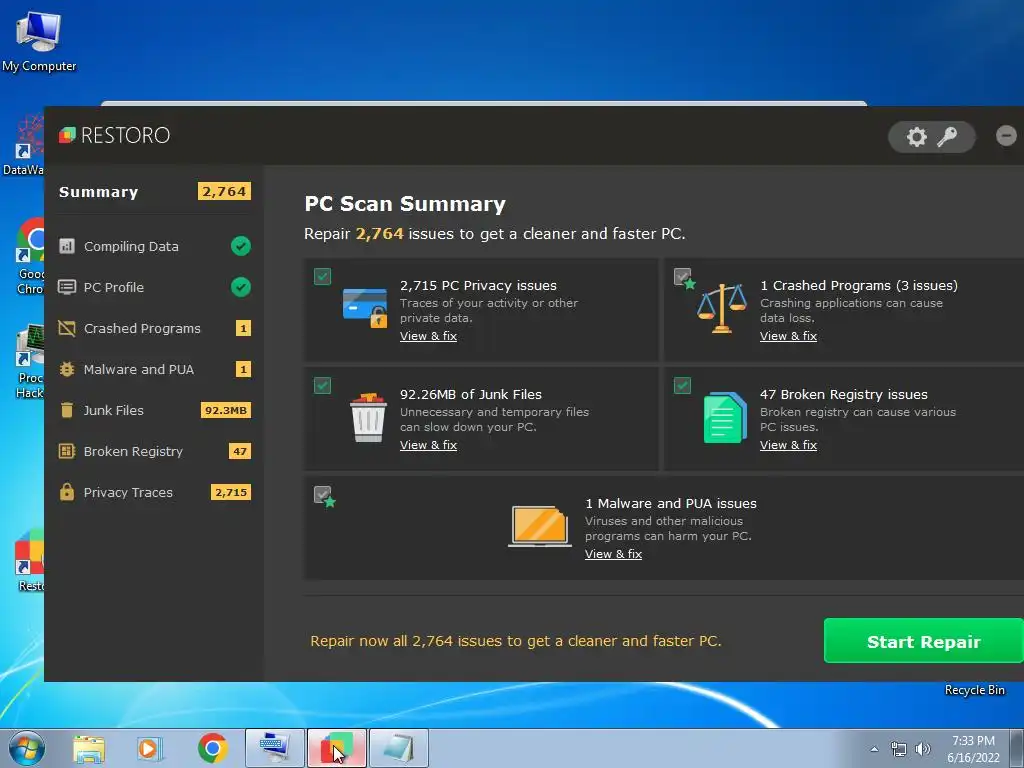This screenshot has height=768, width=1024.
Task: Open File Explorer from taskbar
Action: (x=89, y=749)
